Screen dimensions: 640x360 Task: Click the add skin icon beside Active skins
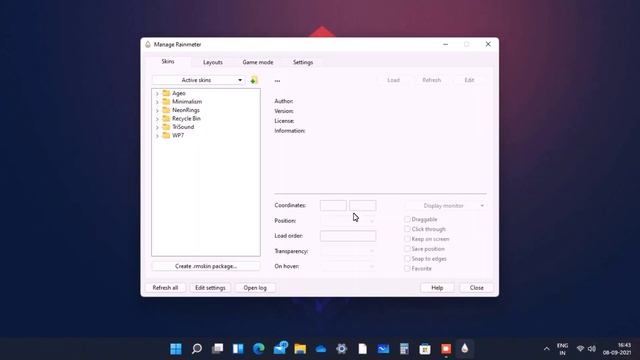tap(253, 80)
